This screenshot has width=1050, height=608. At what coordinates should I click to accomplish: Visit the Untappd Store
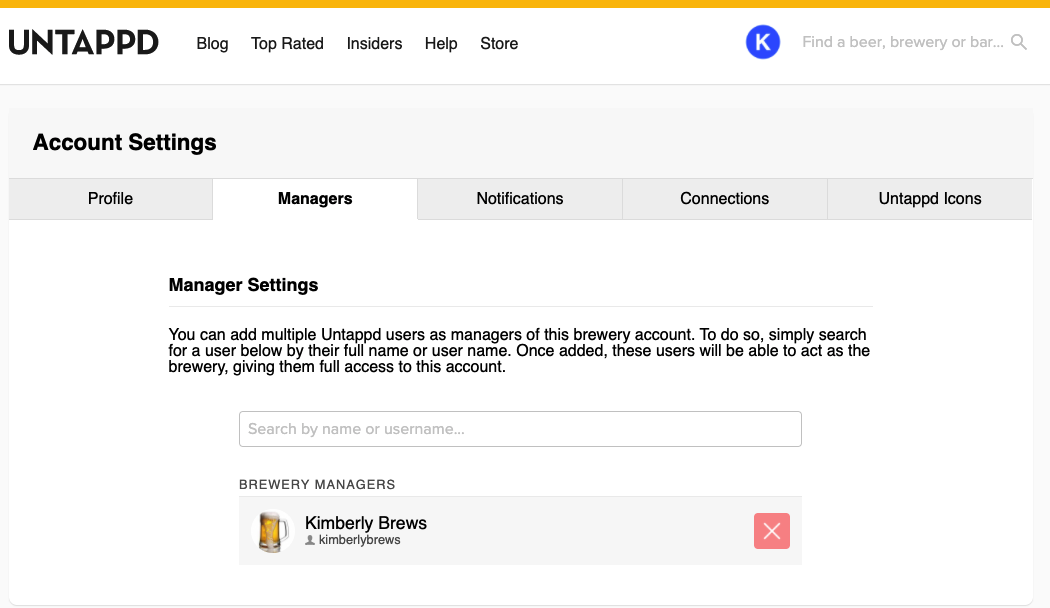point(499,43)
